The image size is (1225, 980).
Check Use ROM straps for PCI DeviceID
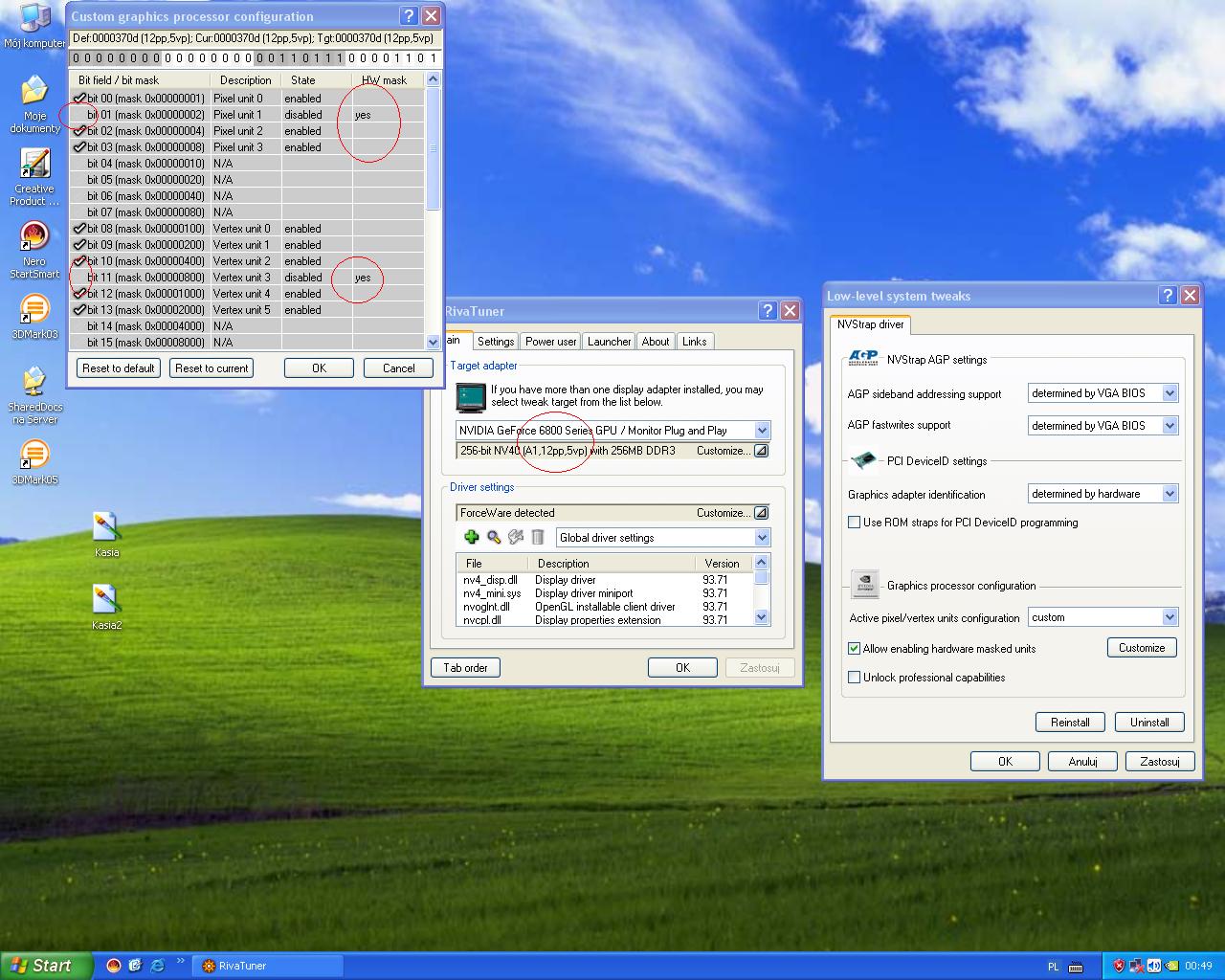tap(855, 523)
